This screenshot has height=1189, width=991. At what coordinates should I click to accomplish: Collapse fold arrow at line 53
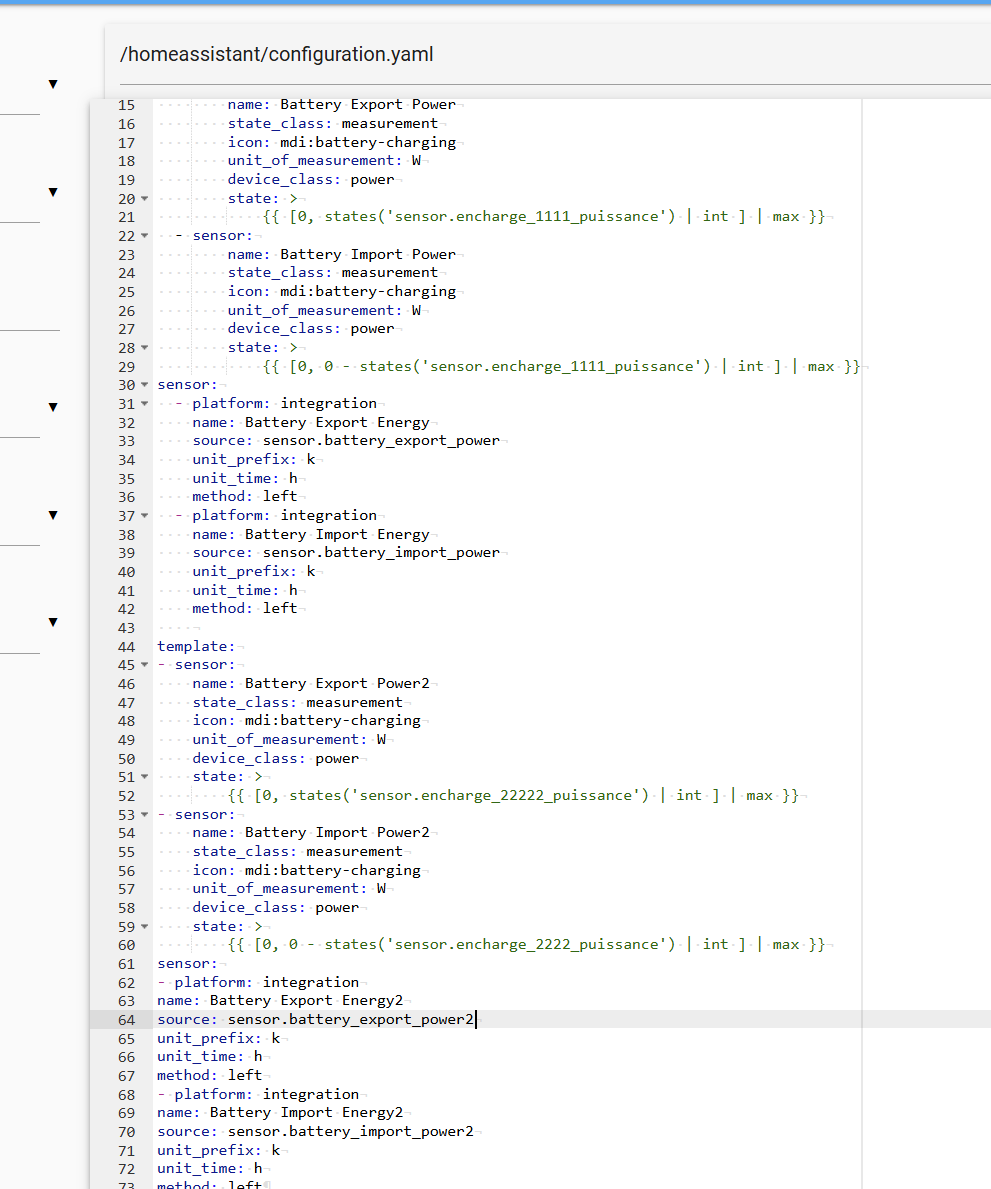(x=144, y=814)
